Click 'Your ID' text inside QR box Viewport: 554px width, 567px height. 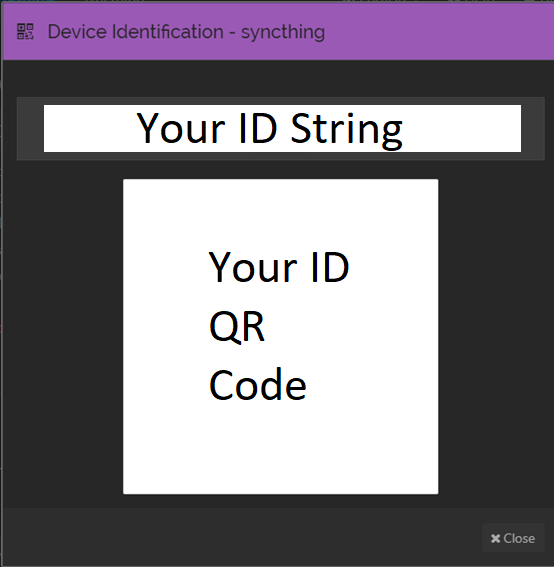(279, 267)
